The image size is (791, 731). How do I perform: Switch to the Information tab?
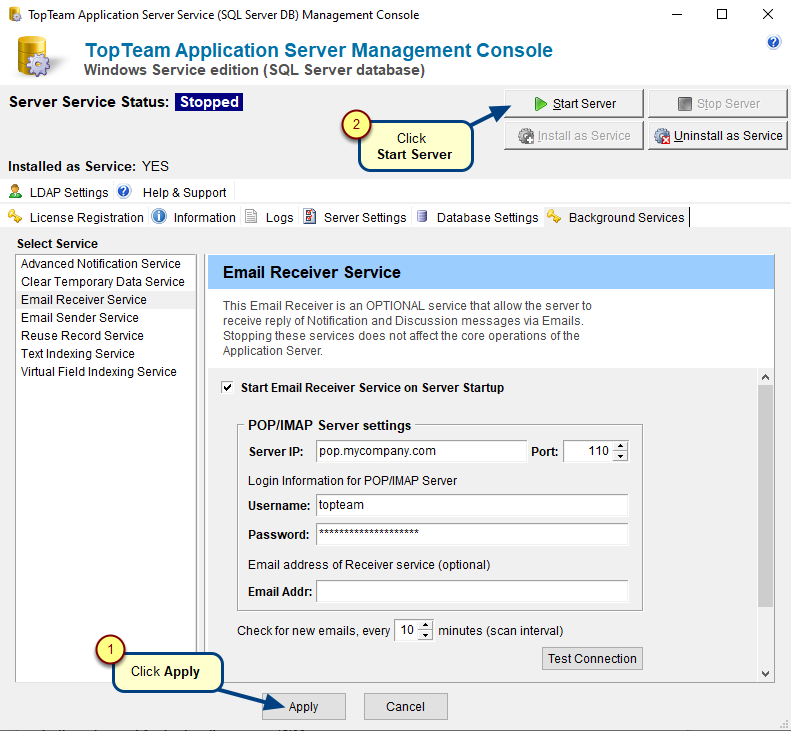[194, 217]
